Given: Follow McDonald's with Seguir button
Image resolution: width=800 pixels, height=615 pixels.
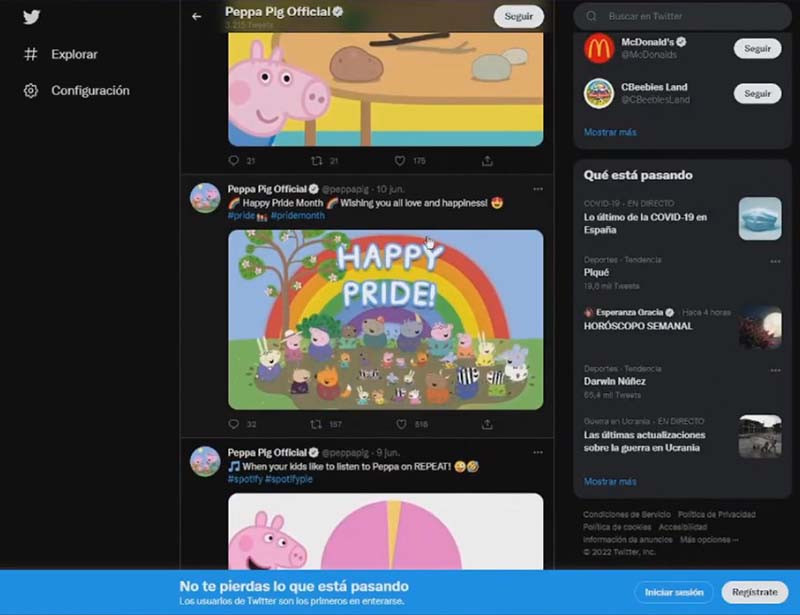Looking at the screenshot, I should pos(757,48).
